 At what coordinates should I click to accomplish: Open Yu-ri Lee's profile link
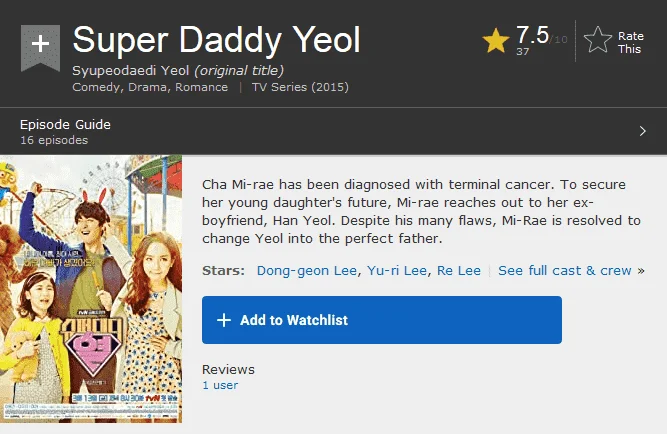[397, 271]
